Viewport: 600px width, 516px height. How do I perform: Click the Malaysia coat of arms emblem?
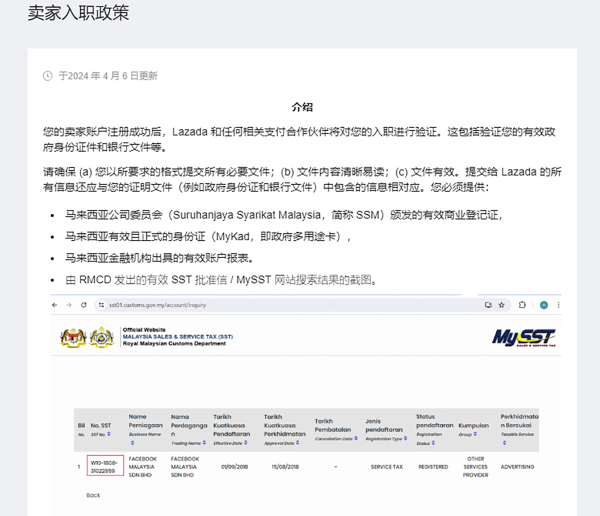coord(73,338)
